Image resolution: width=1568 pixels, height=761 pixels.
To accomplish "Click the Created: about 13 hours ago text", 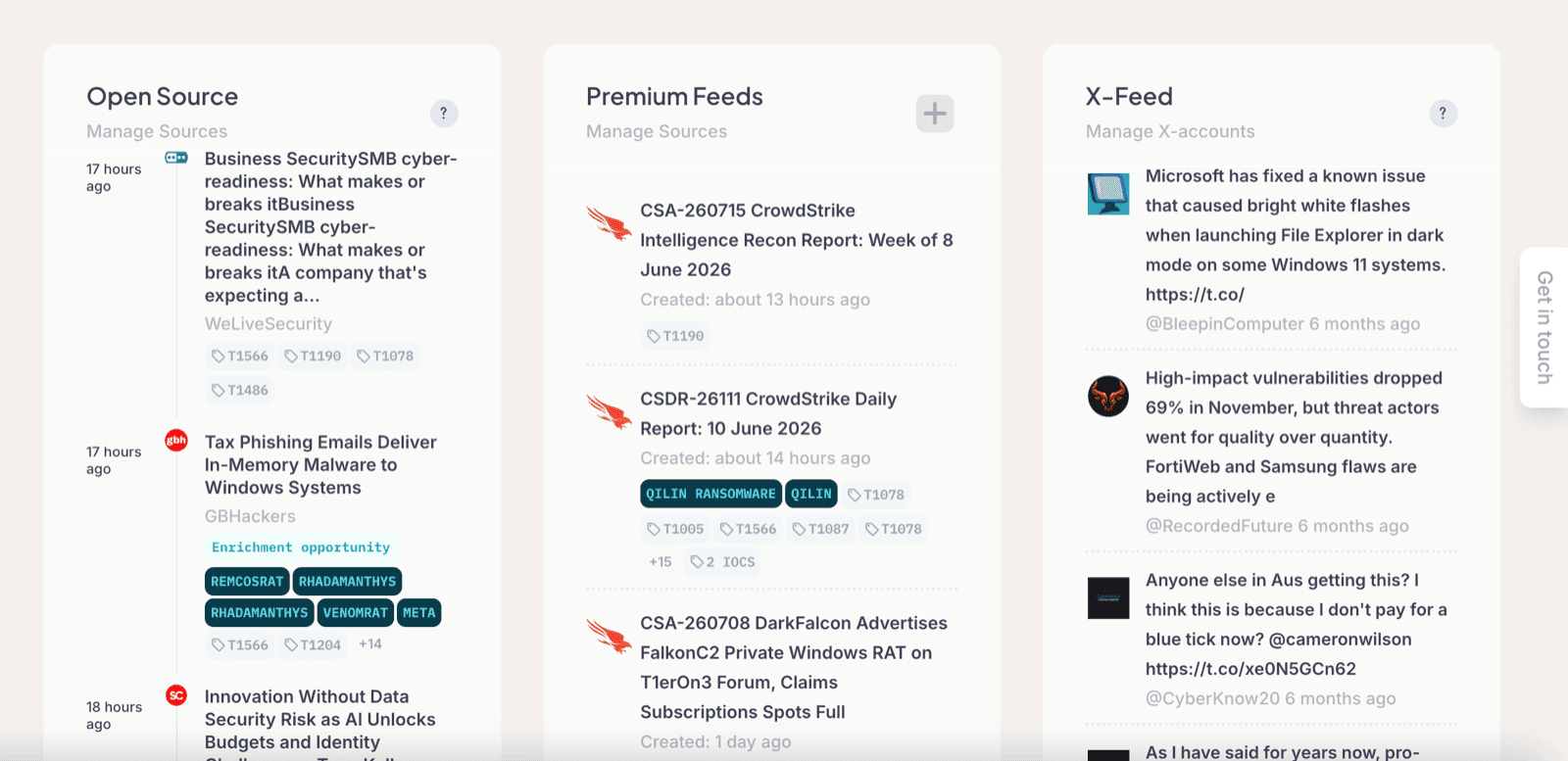I will point(756,300).
